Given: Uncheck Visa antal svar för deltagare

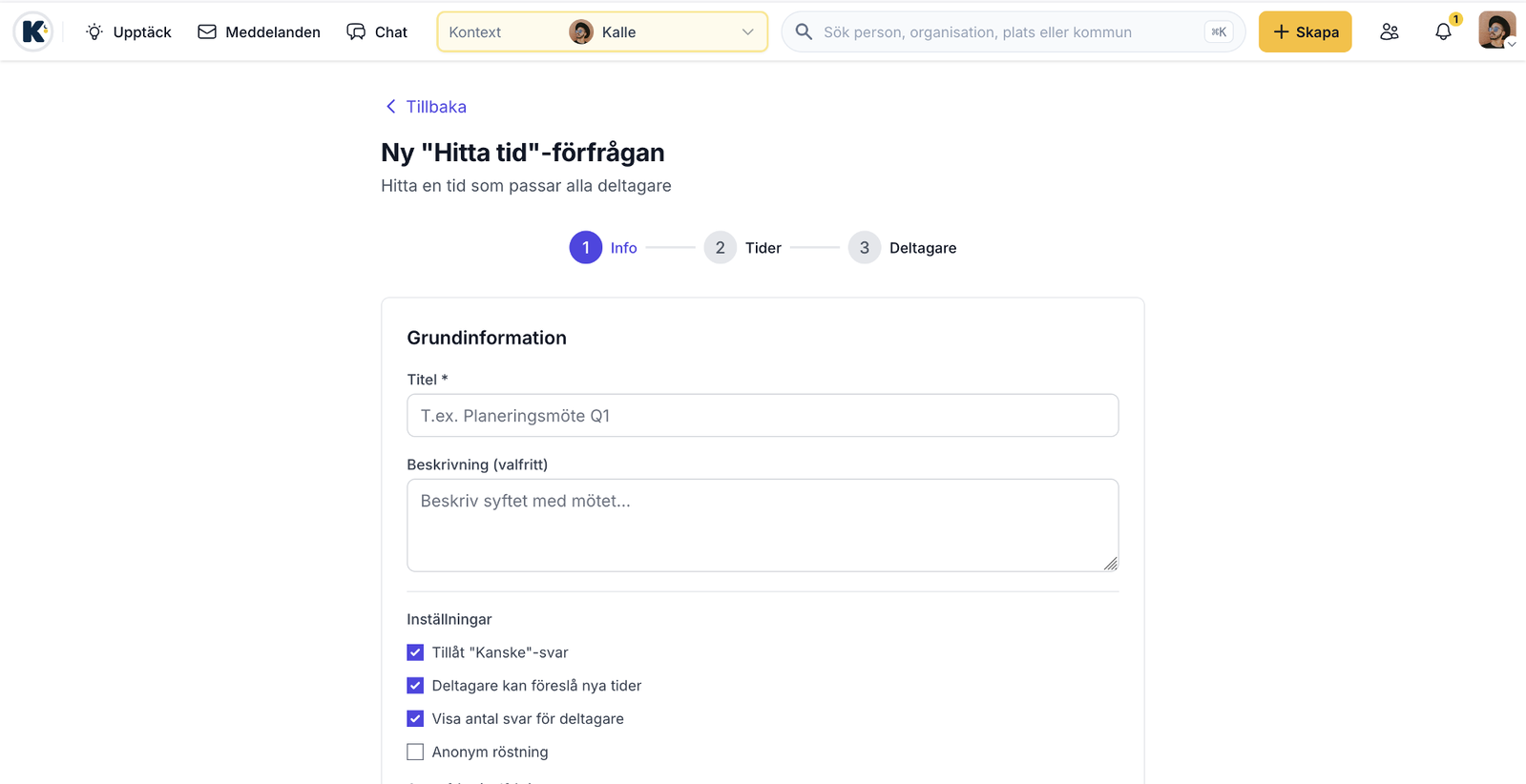Looking at the screenshot, I should click(415, 718).
